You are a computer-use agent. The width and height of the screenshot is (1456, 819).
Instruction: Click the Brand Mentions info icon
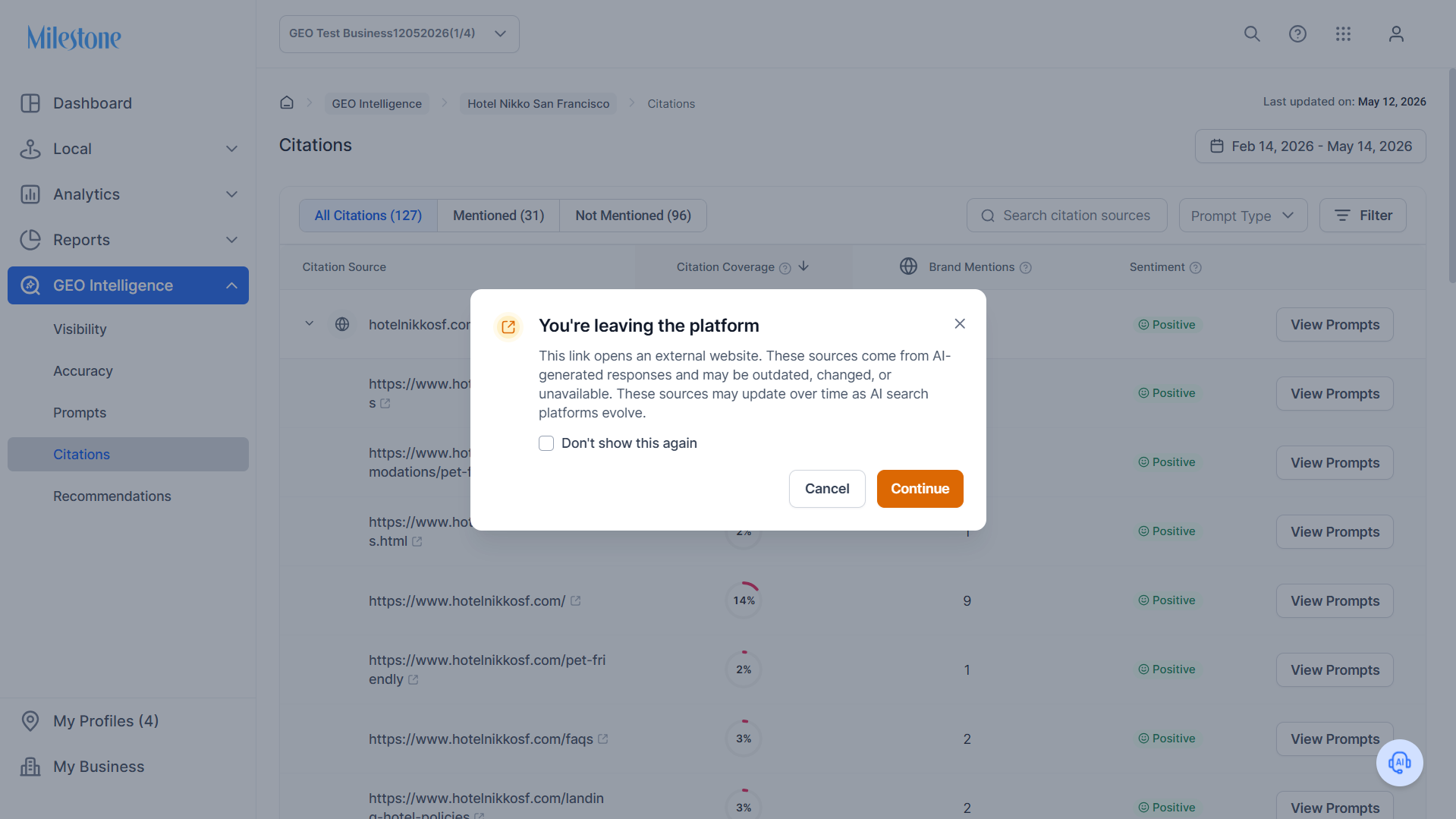pos(1026,268)
